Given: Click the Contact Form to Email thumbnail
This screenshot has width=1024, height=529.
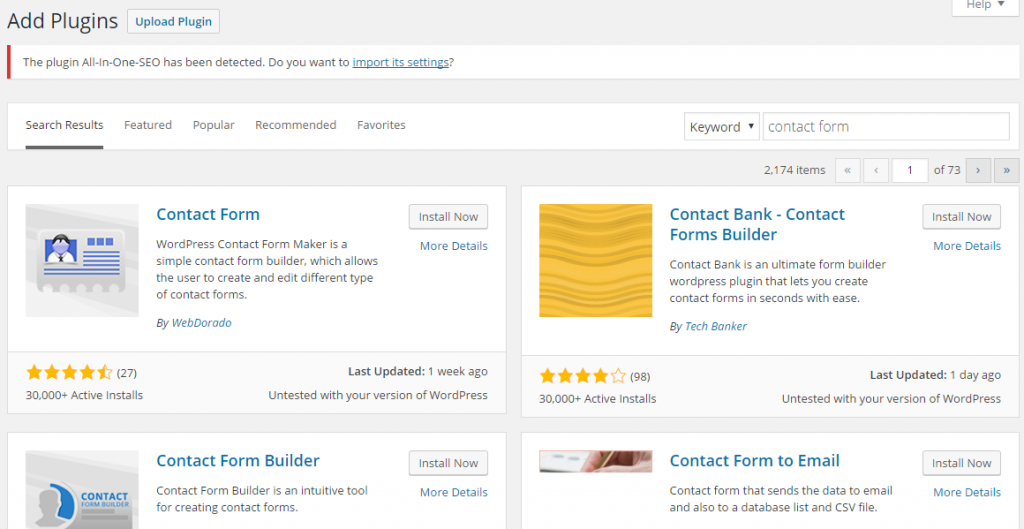Looking at the screenshot, I should pos(595,461).
